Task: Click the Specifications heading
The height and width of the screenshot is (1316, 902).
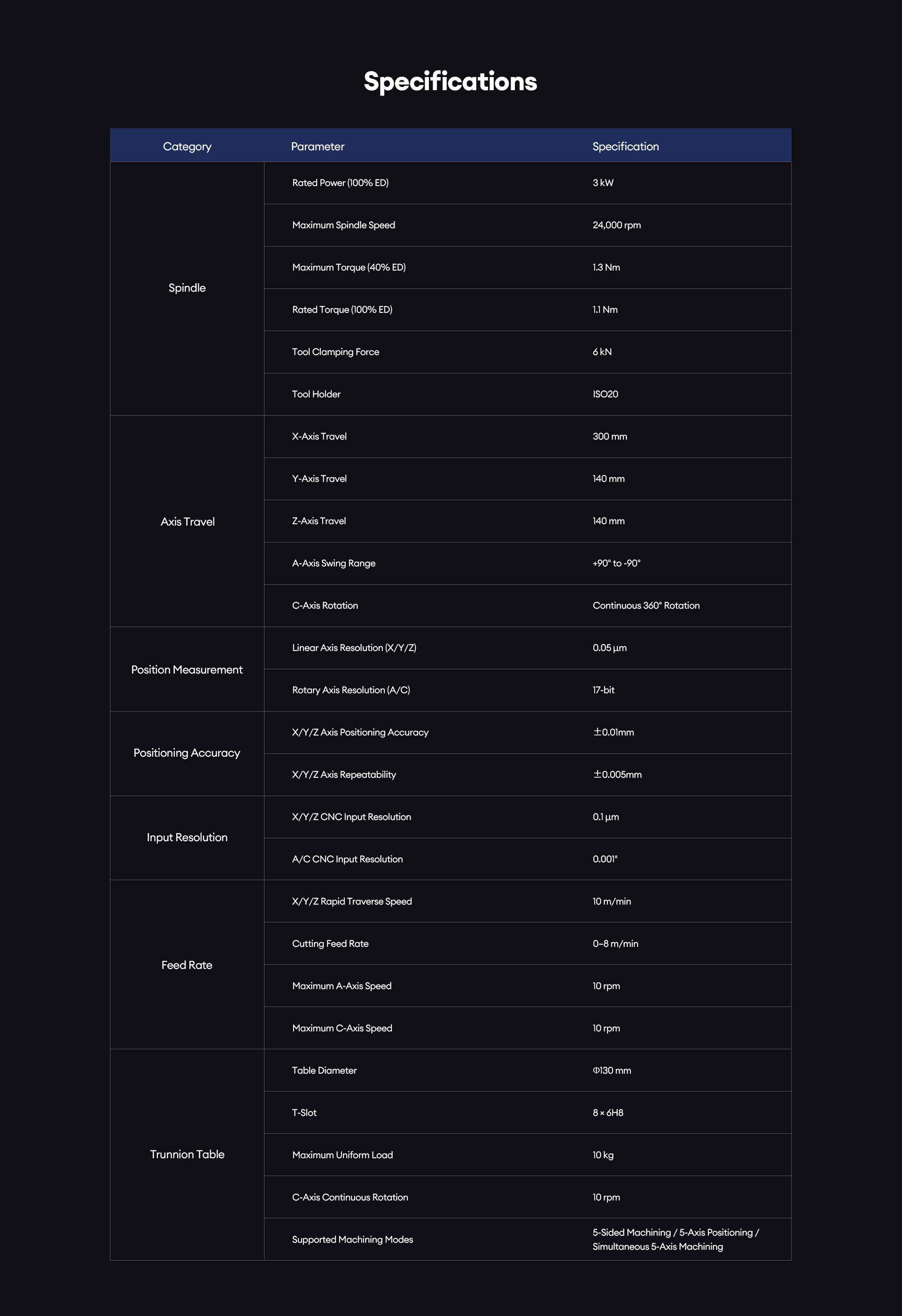Action: (451, 82)
